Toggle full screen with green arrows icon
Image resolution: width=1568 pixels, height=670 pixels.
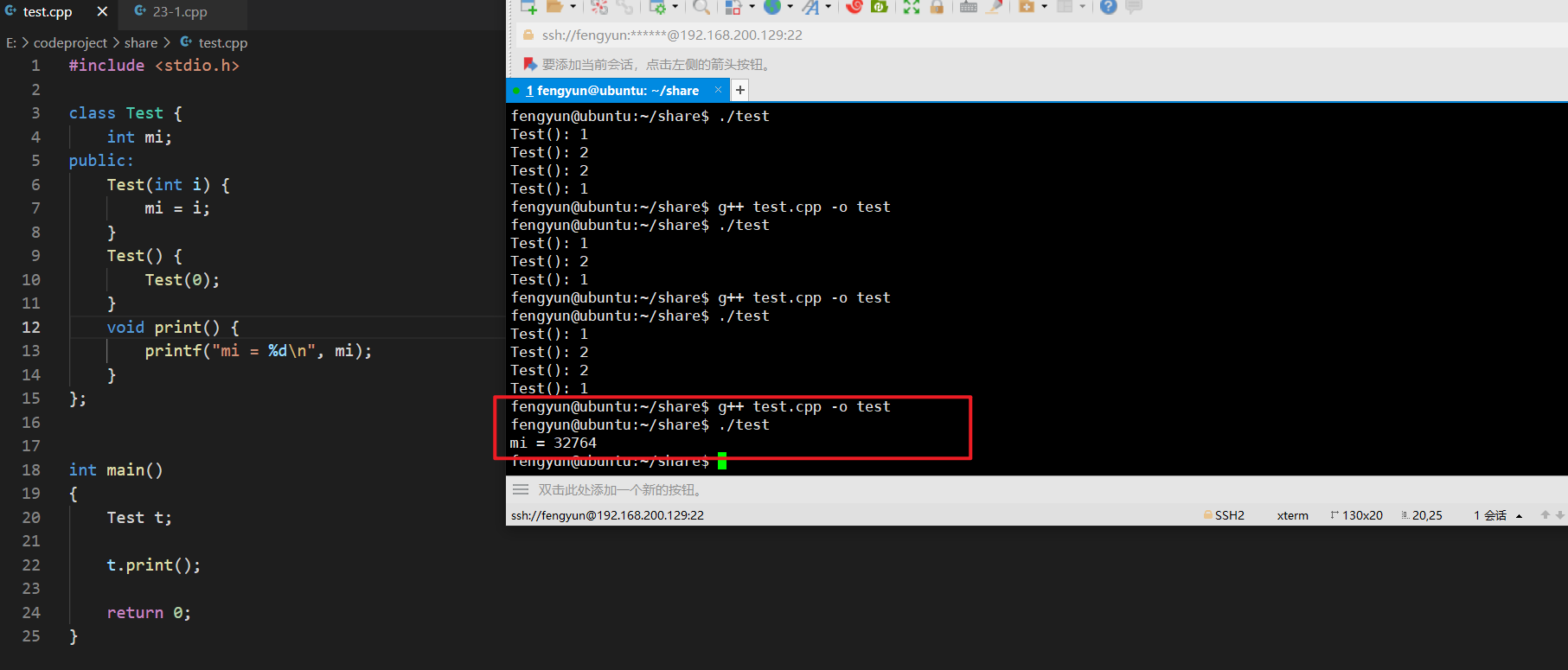click(912, 7)
